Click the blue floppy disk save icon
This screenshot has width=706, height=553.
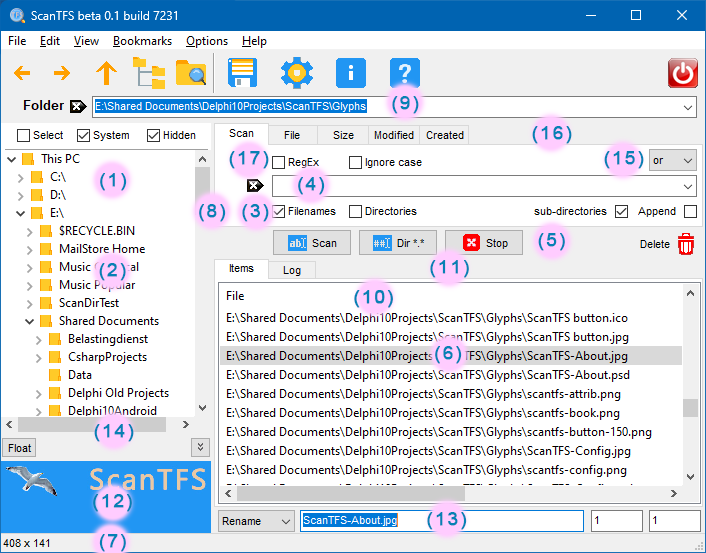point(244,73)
